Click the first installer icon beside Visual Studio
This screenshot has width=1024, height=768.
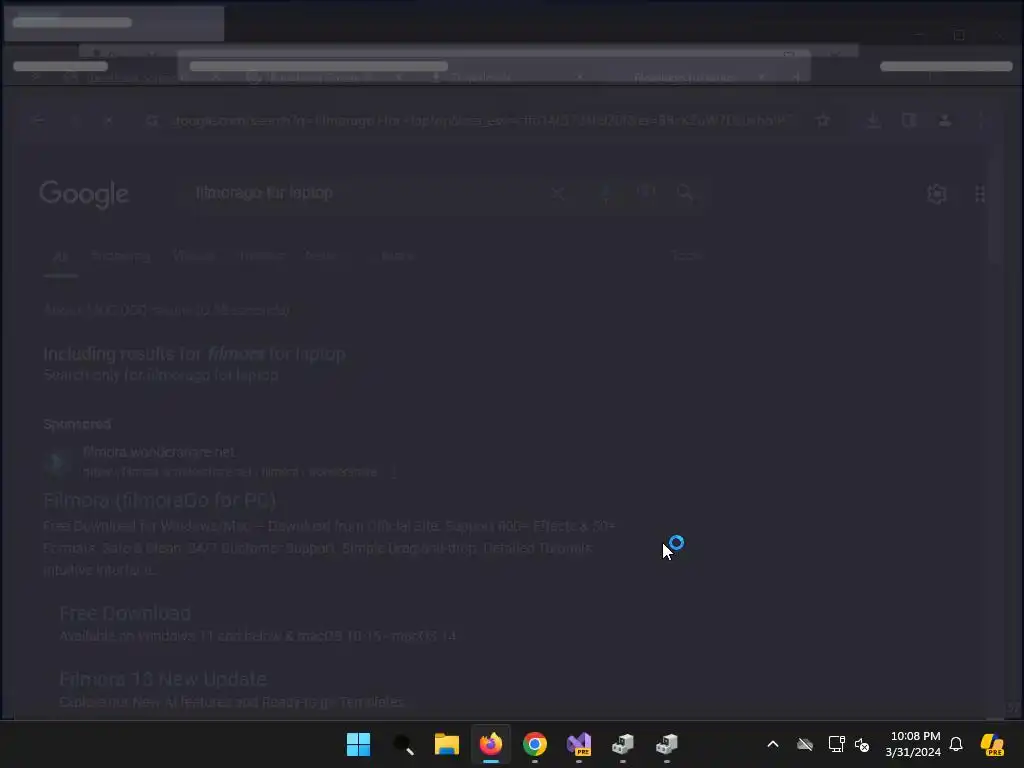click(622, 744)
